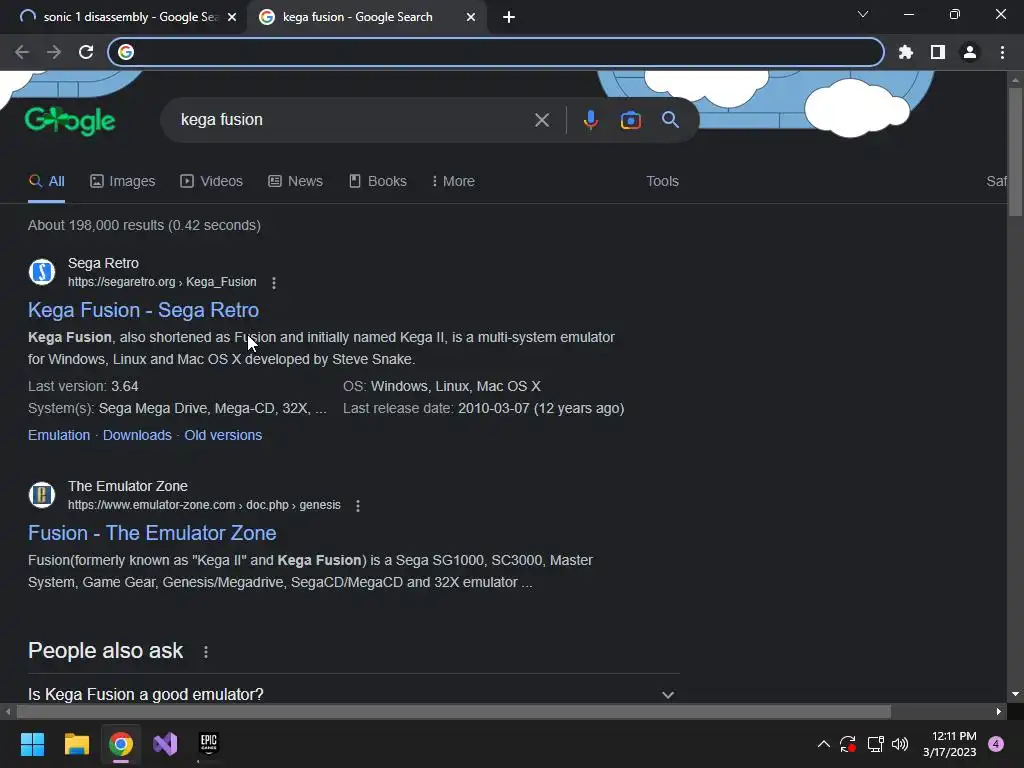Click the Emulator Zone site favicon
This screenshot has height=768, width=1024.
tap(42, 494)
